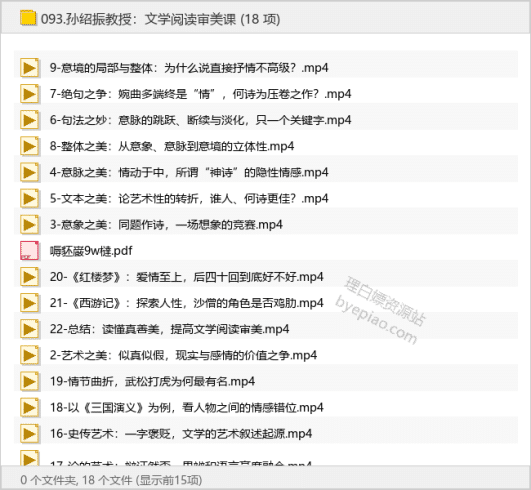Click video icon for 20-《红楼梦》
The width and height of the screenshot is (531, 490).
click(x=29, y=277)
